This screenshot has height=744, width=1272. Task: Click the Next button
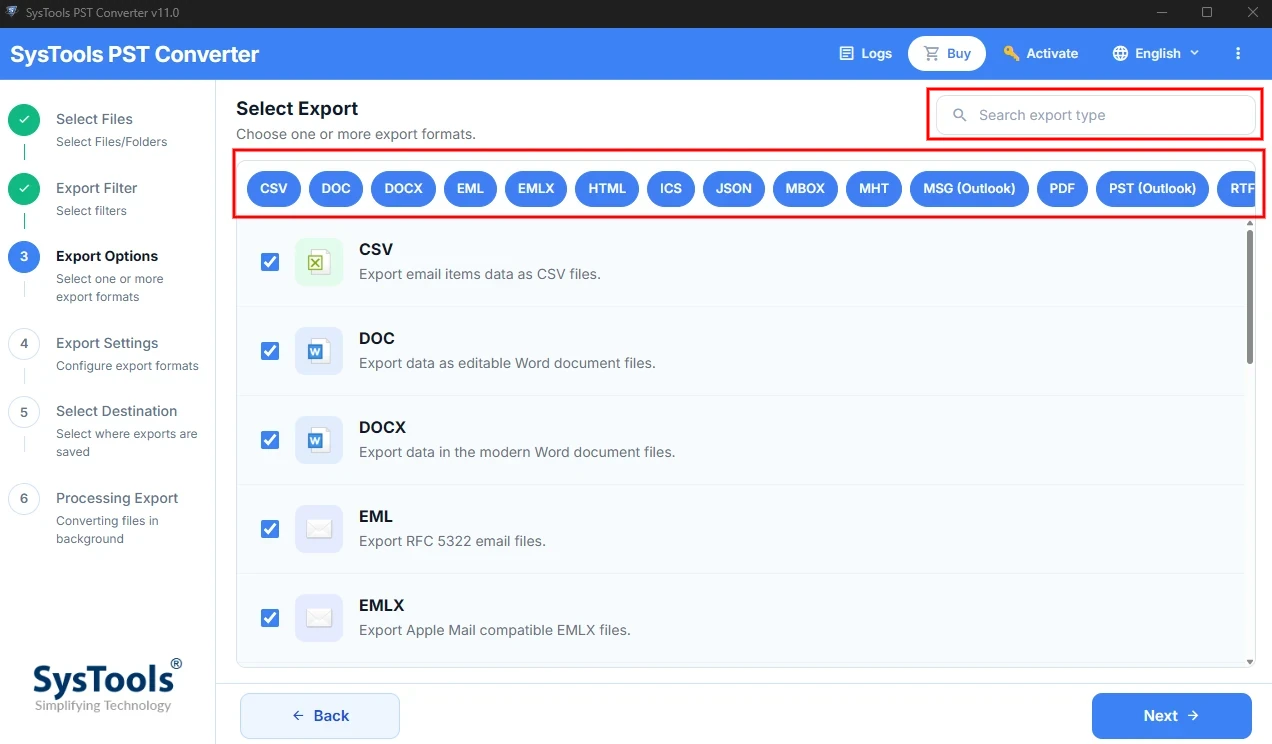1172,716
